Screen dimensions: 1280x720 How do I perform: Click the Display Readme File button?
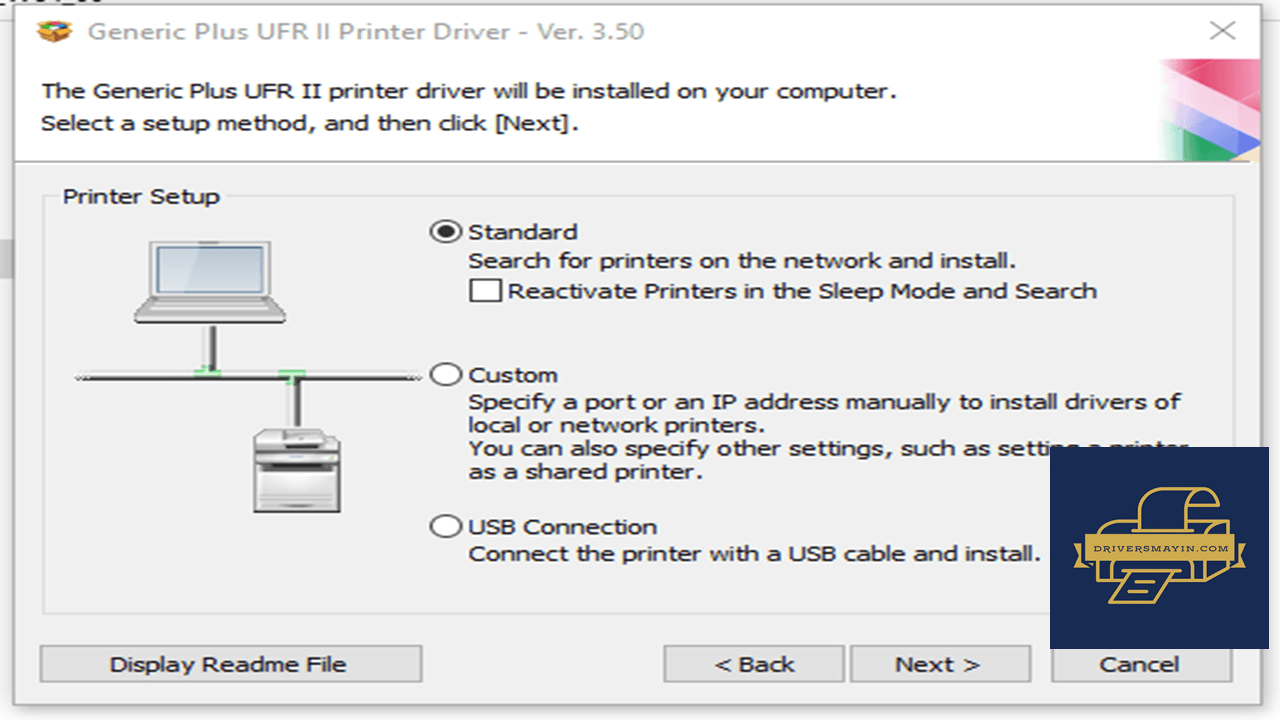click(x=231, y=664)
